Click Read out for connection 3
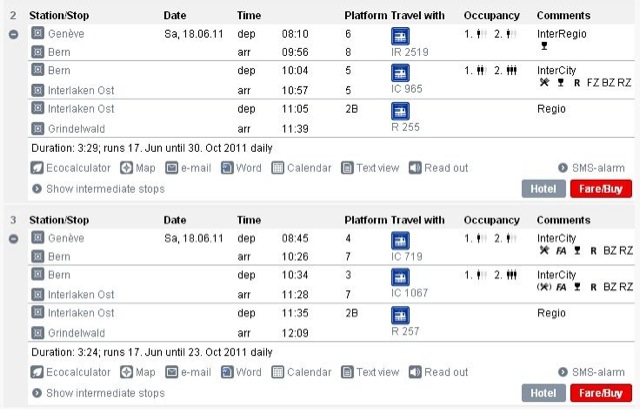Image resolution: width=640 pixels, height=410 pixels. (x=439, y=372)
